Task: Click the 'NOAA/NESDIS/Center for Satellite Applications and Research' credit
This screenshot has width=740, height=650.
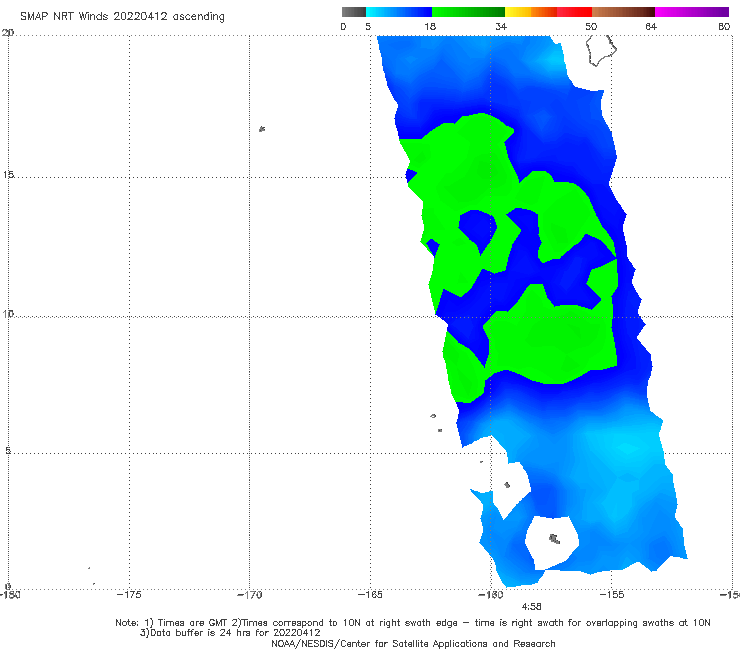Action: [x=413, y=643]
